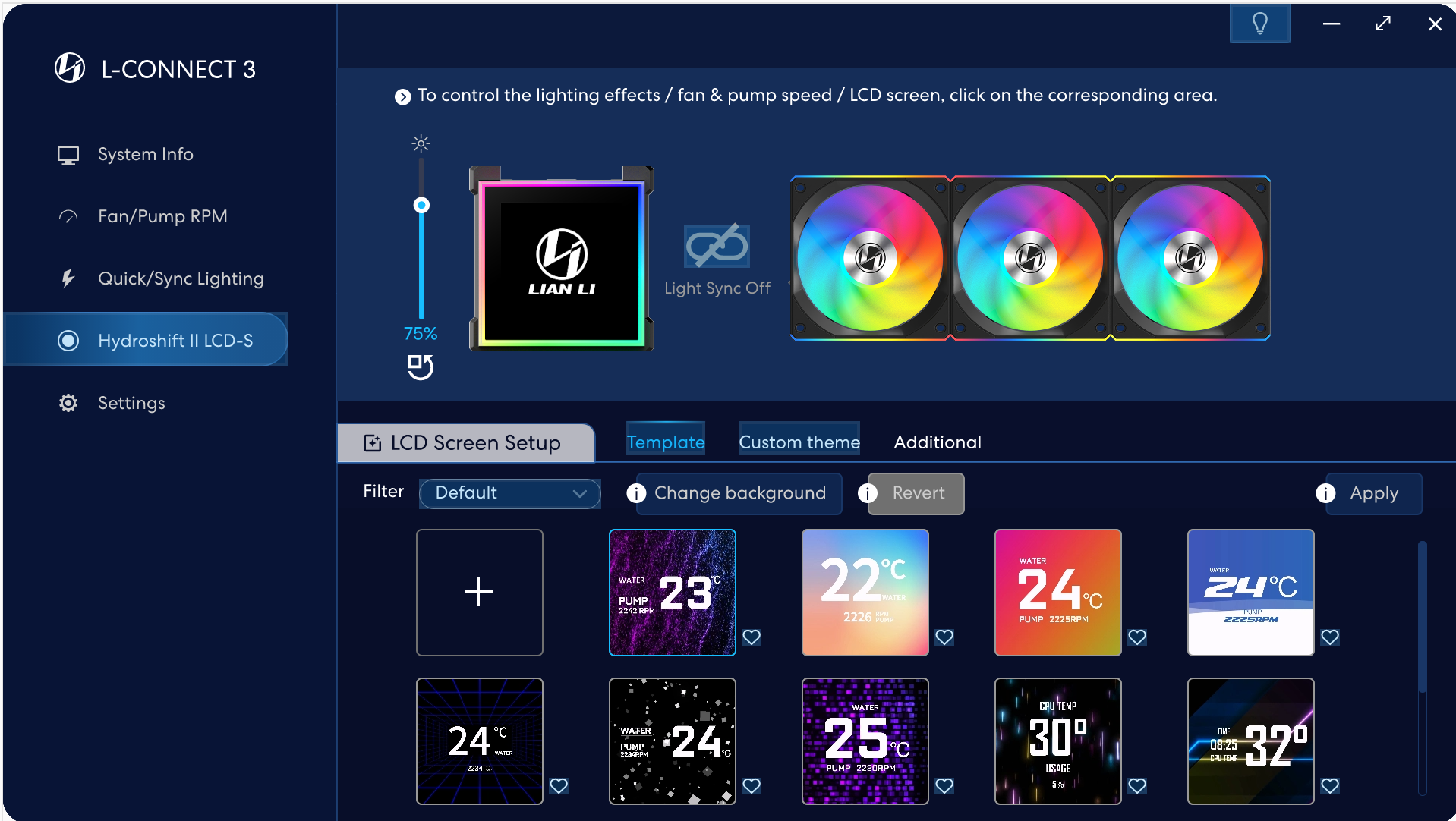Select the left RGB fan

pyautogui.click(x=870, y=259)
